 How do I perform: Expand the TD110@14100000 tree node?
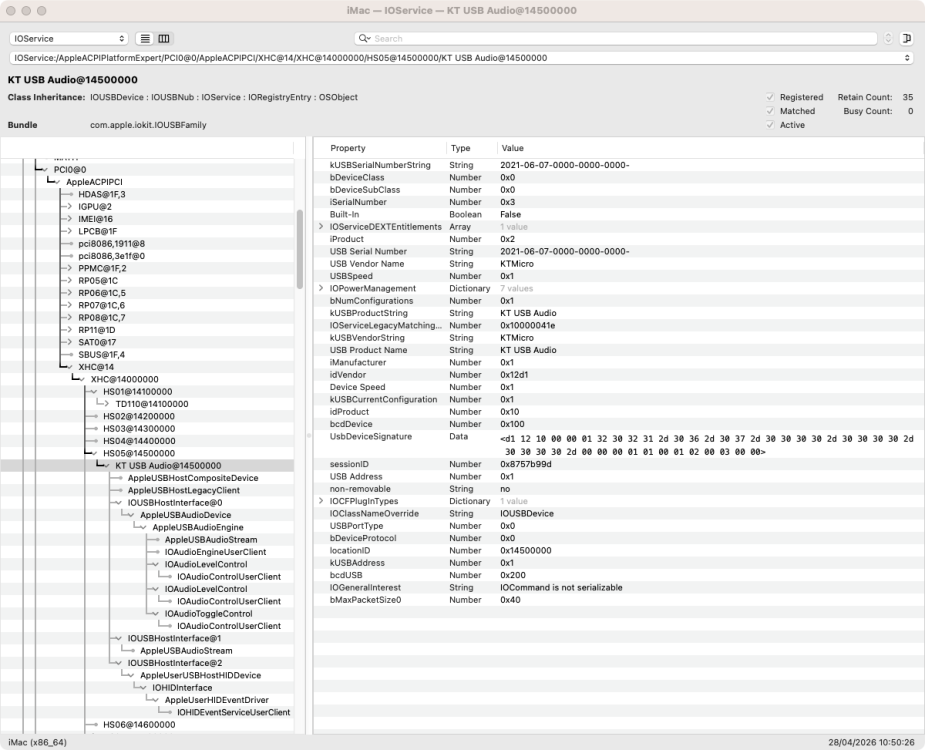[107, 404]
